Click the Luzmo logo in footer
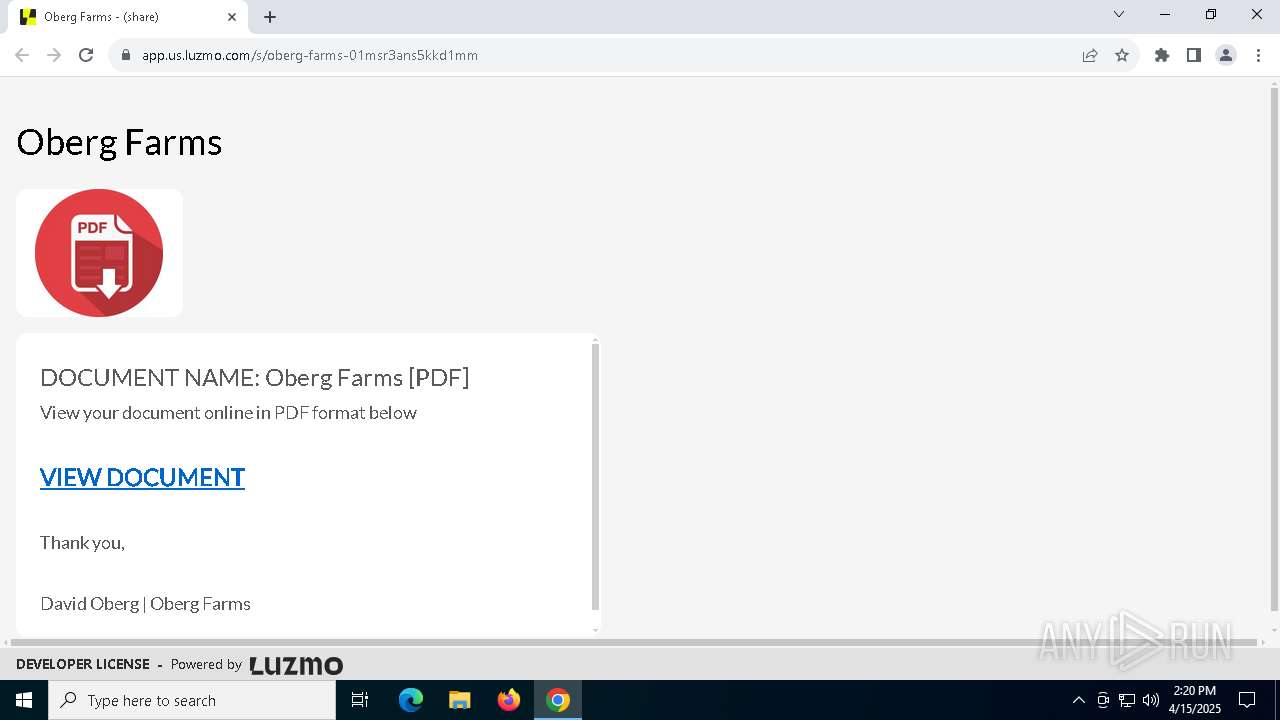 [x=296, y=665]
